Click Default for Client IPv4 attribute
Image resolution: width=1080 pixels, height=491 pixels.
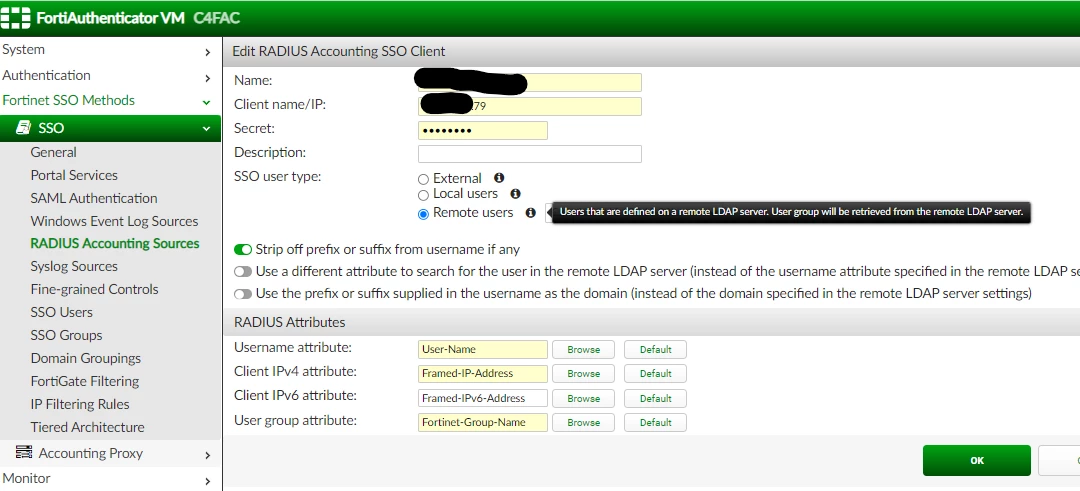(x=655, y=373)
